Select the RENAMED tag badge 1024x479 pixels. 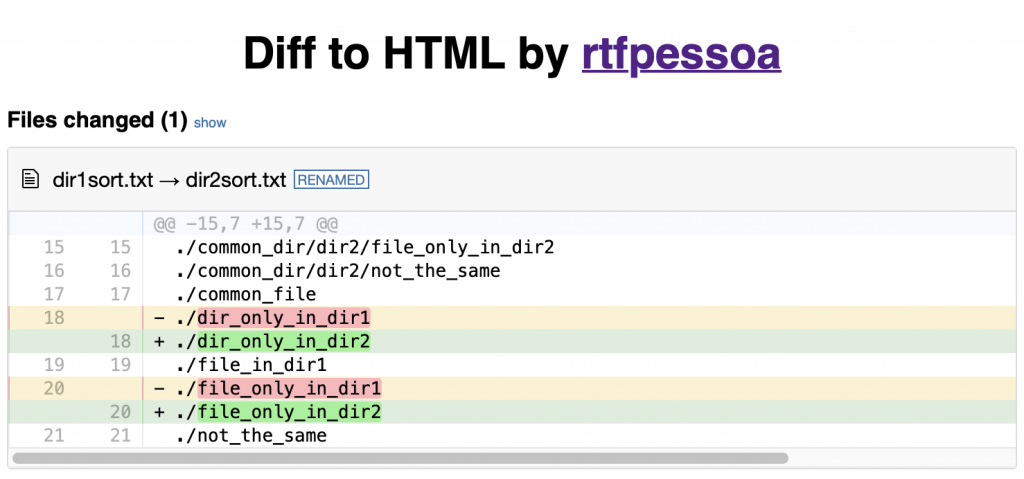click(x=331, y=180)
